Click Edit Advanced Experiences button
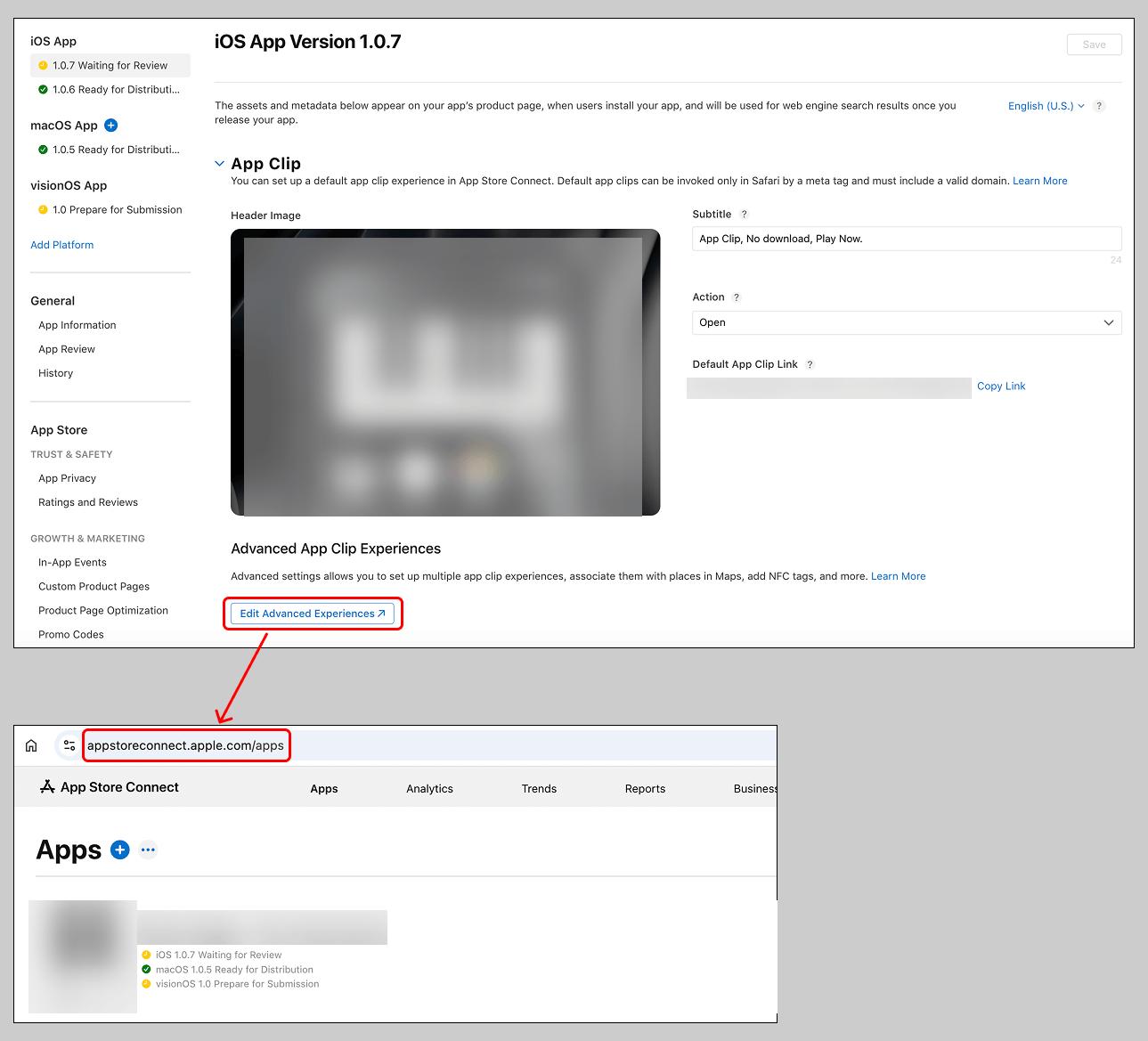1148x1041 pixels. [x=312, y=614]
